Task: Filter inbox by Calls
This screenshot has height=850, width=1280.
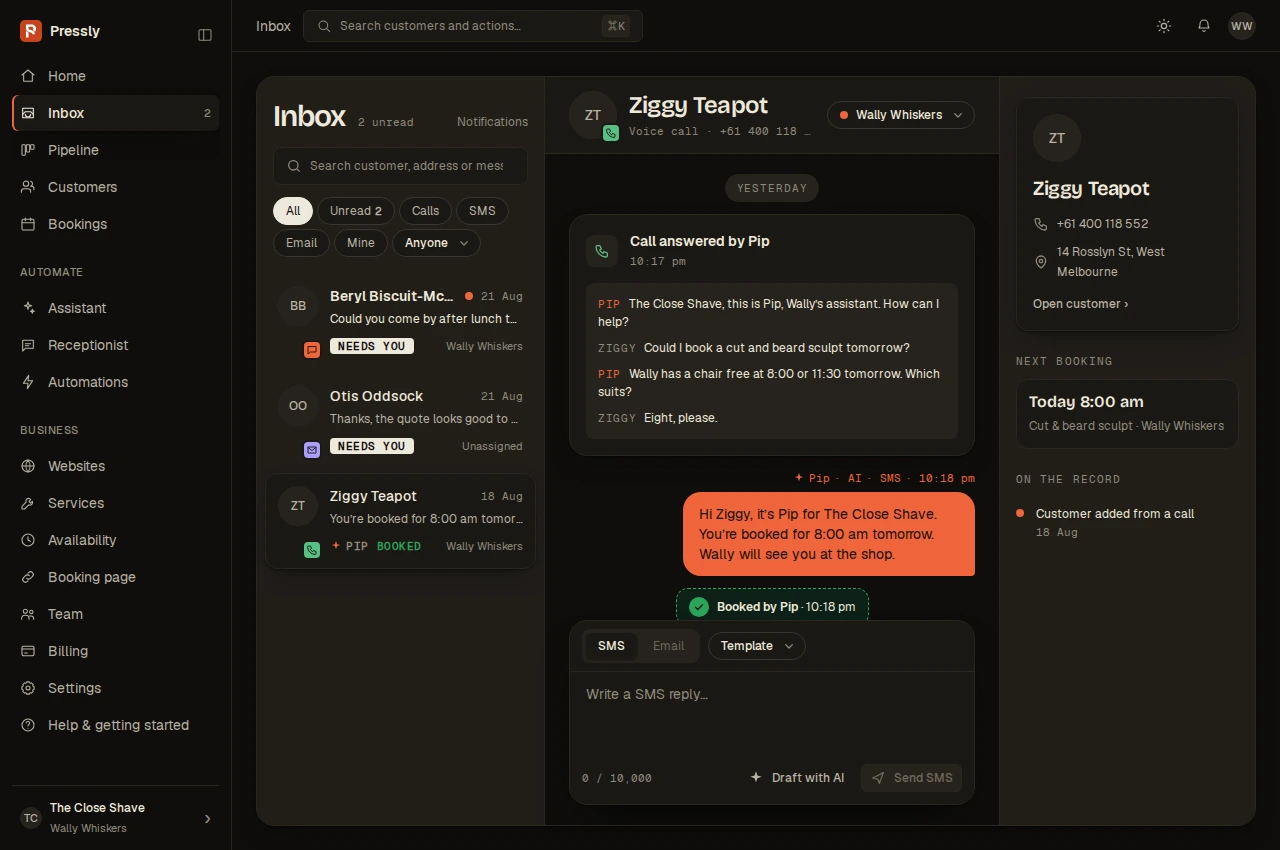Action: point(425,211)
